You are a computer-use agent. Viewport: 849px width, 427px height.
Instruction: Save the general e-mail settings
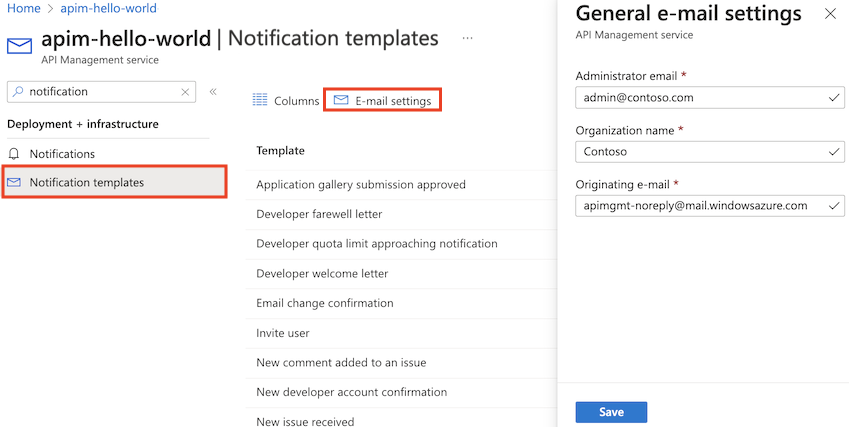(x=611, y=412)
